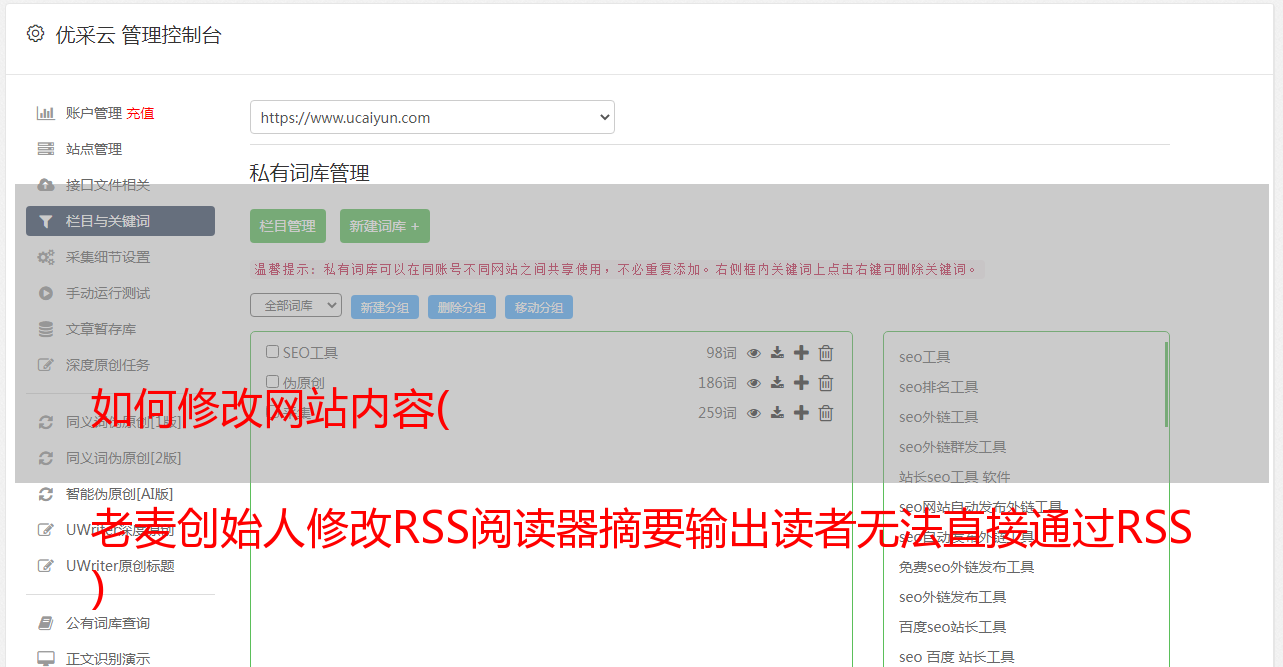Select keyword seo外链群发工具 in right list
Viewport: 1283px width, 667px height.
coord(952,447)
